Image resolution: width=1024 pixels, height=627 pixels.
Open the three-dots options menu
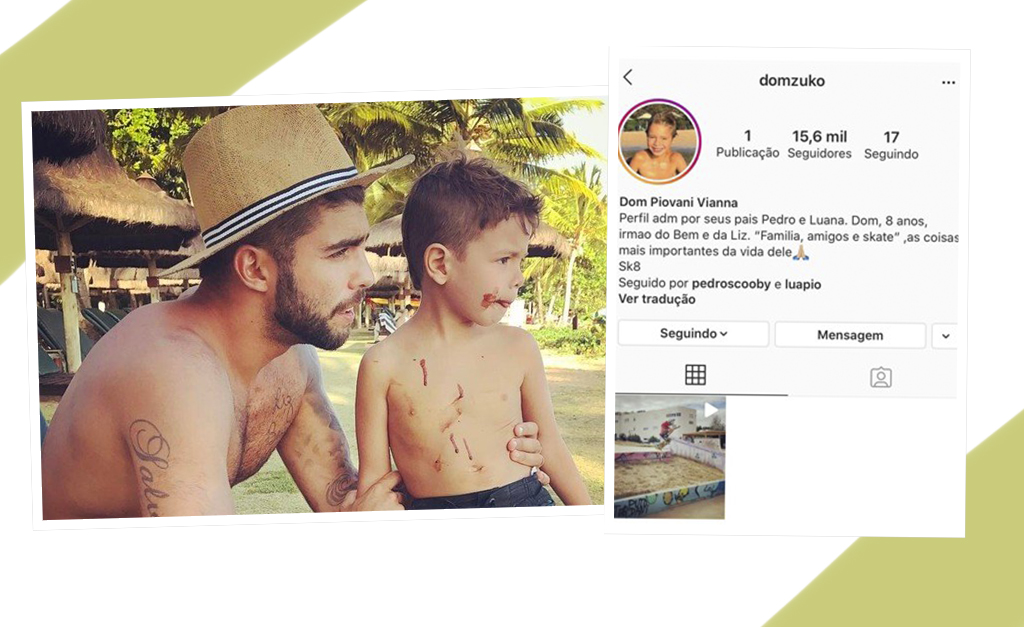948,82
